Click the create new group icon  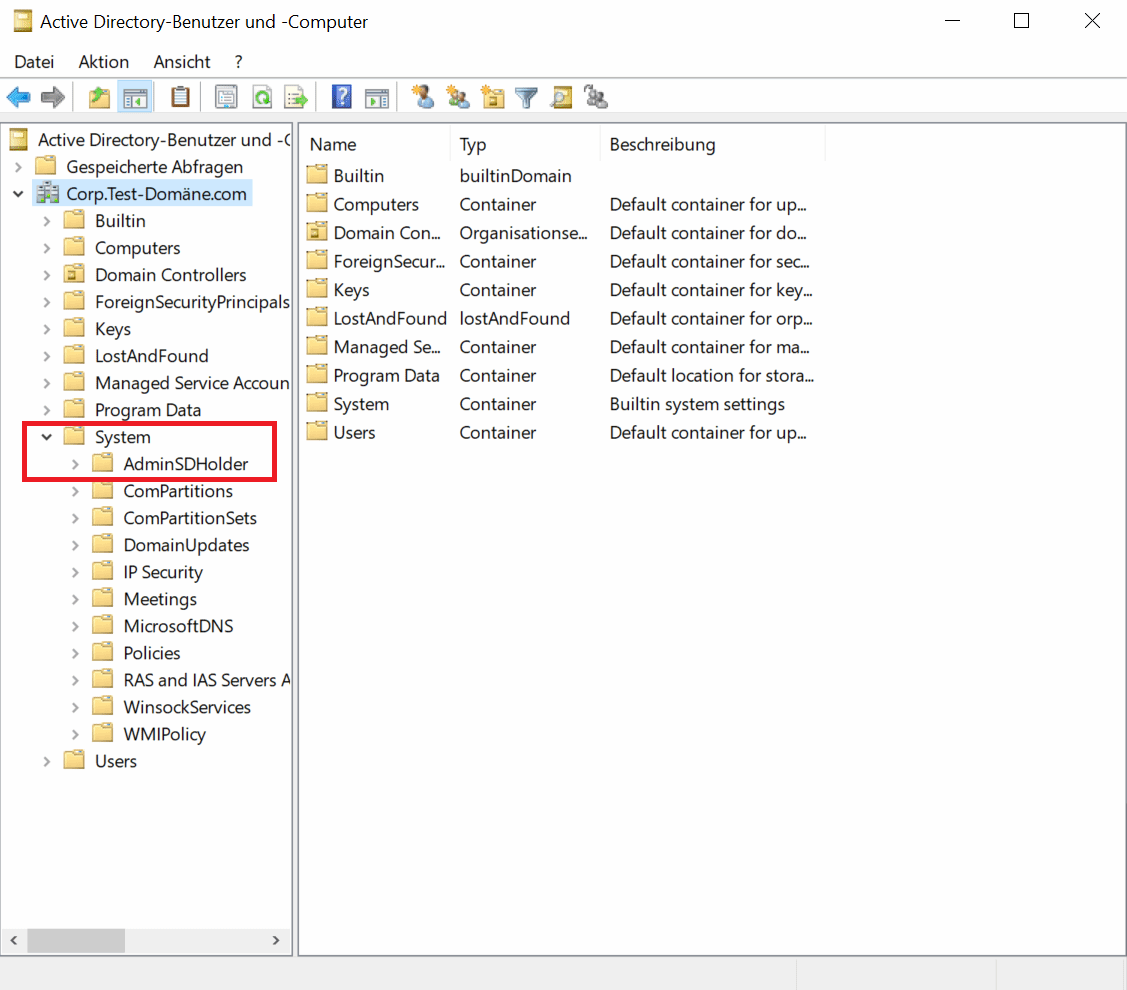click(x=458, y=97)
